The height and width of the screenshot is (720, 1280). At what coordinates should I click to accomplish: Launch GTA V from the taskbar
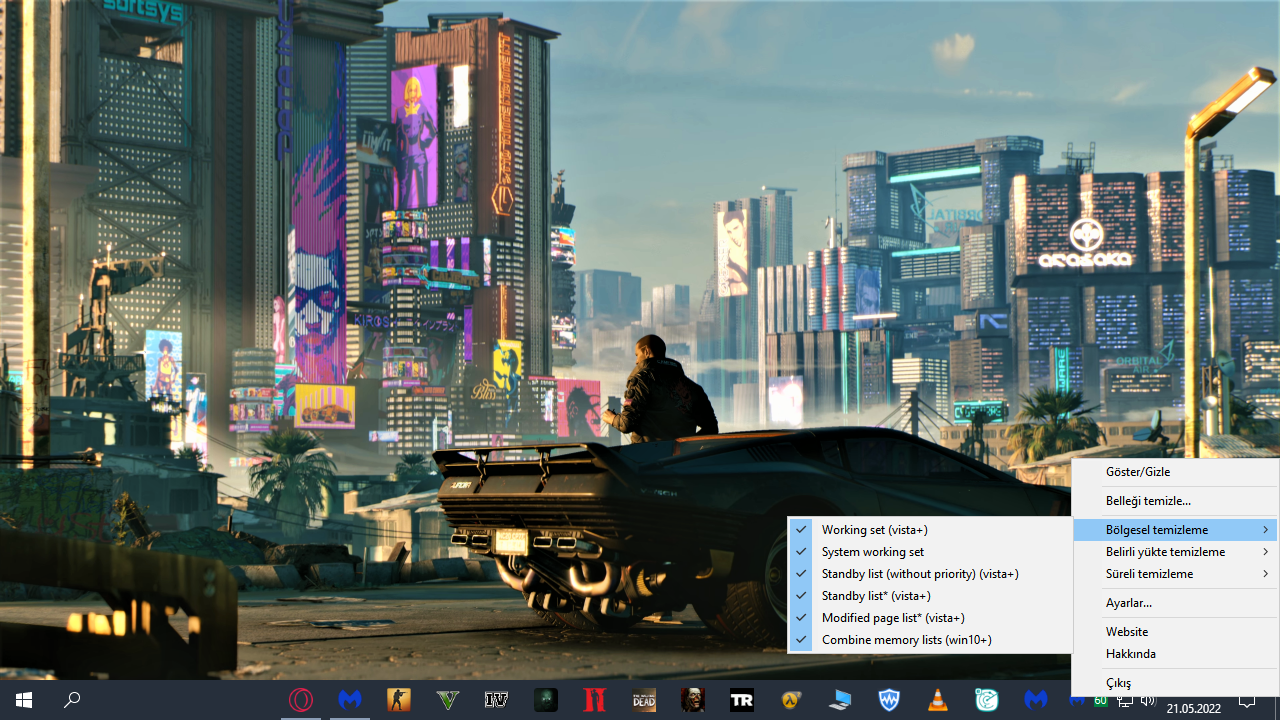tap(448, 700)
